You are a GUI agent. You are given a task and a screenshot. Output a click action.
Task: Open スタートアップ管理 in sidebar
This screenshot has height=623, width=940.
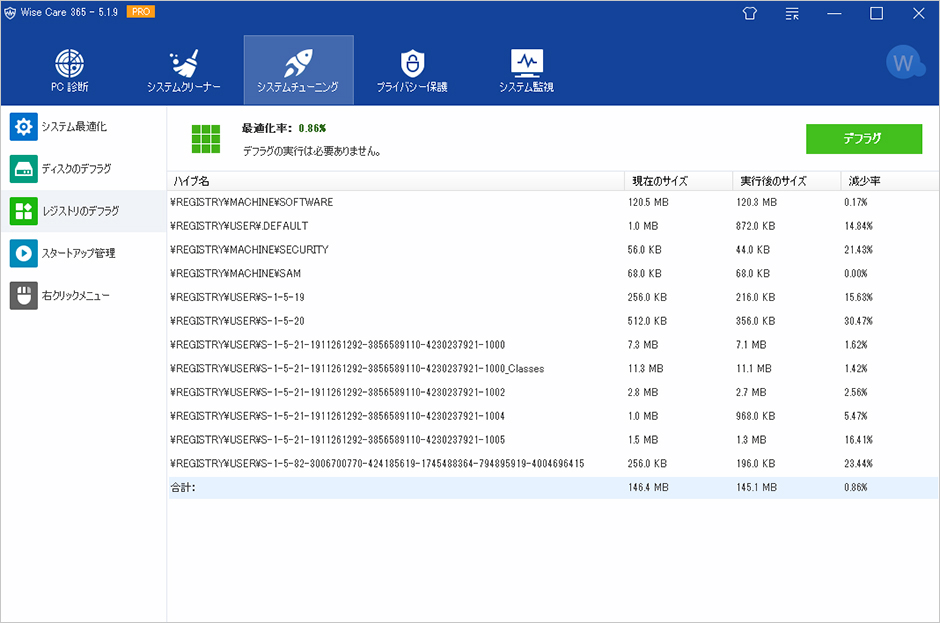tap(83, 253)
